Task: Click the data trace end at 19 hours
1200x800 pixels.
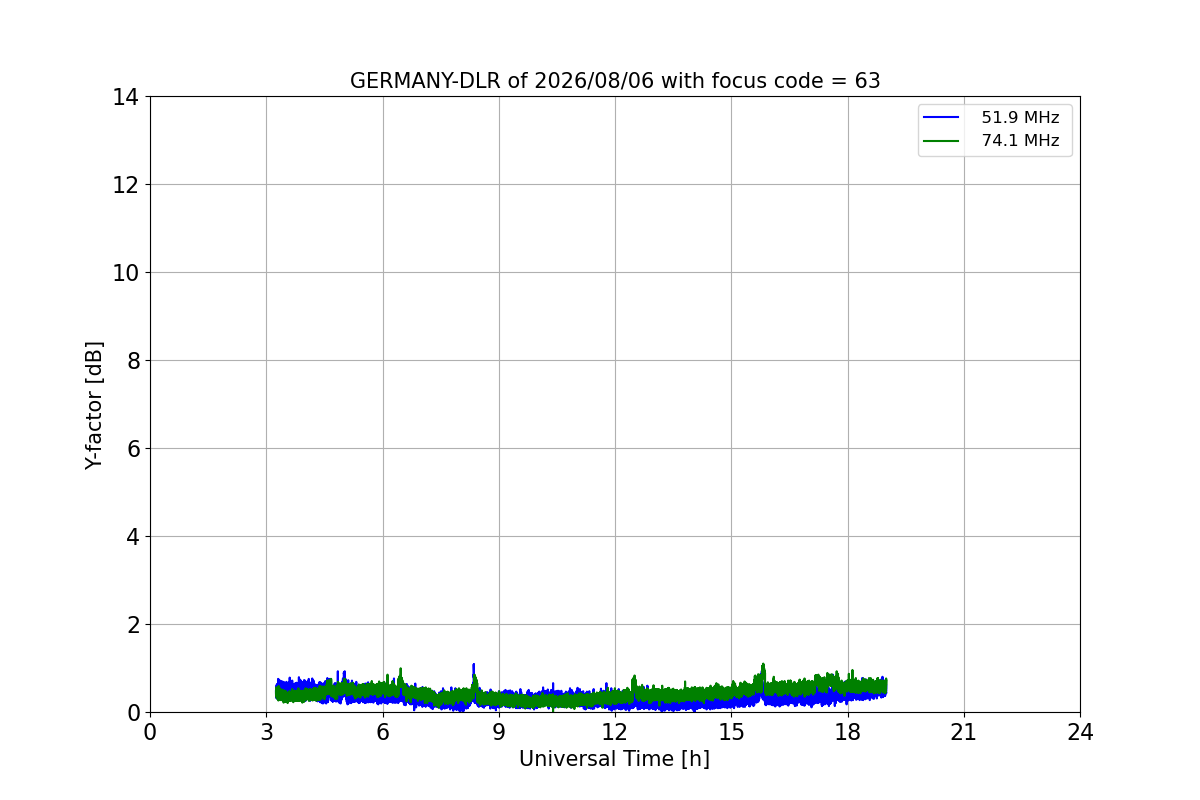Action: pyautogui.click(x=886, y=687)
